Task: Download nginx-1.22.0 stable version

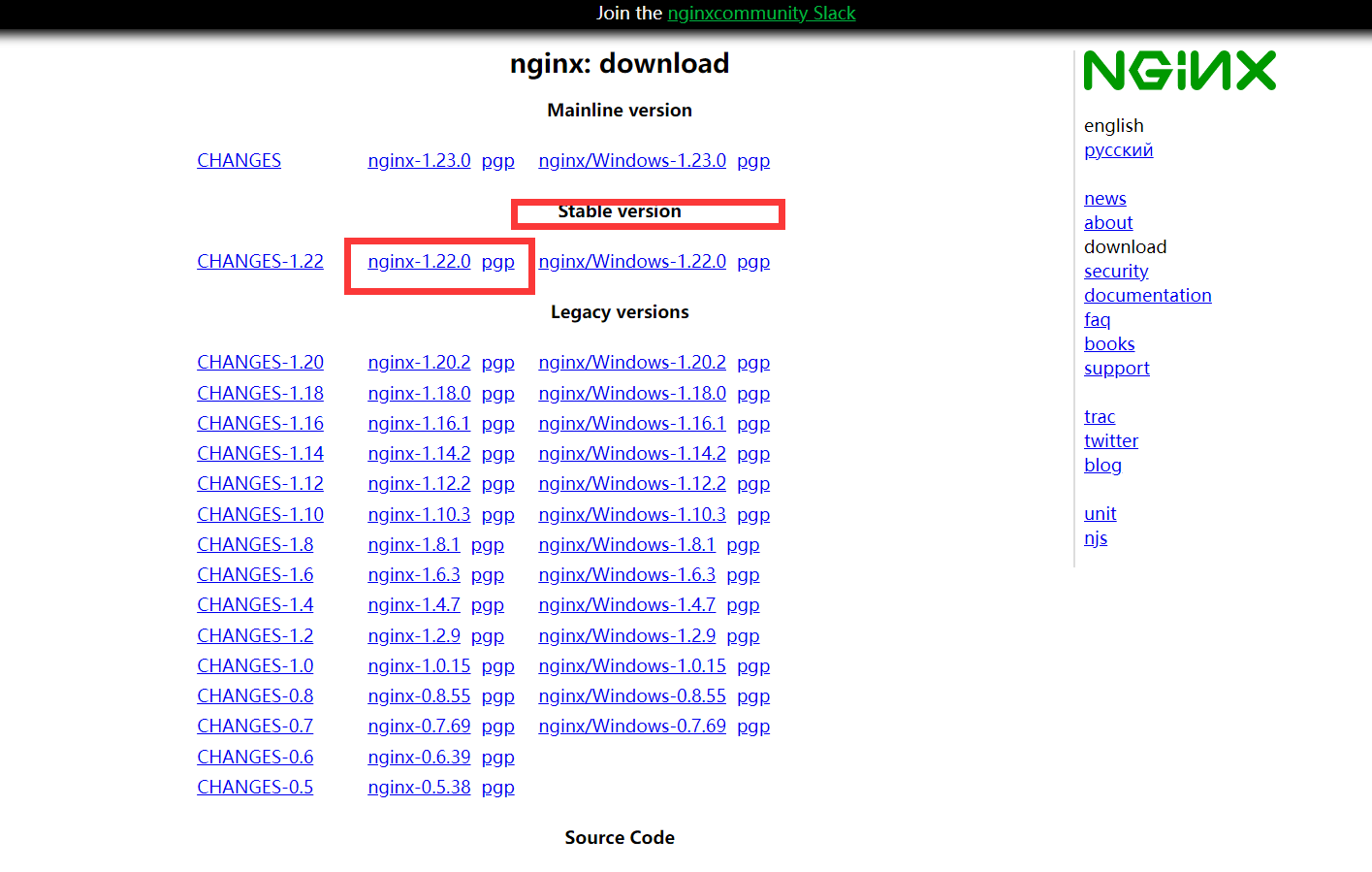Action: click(x=419, y=261)
